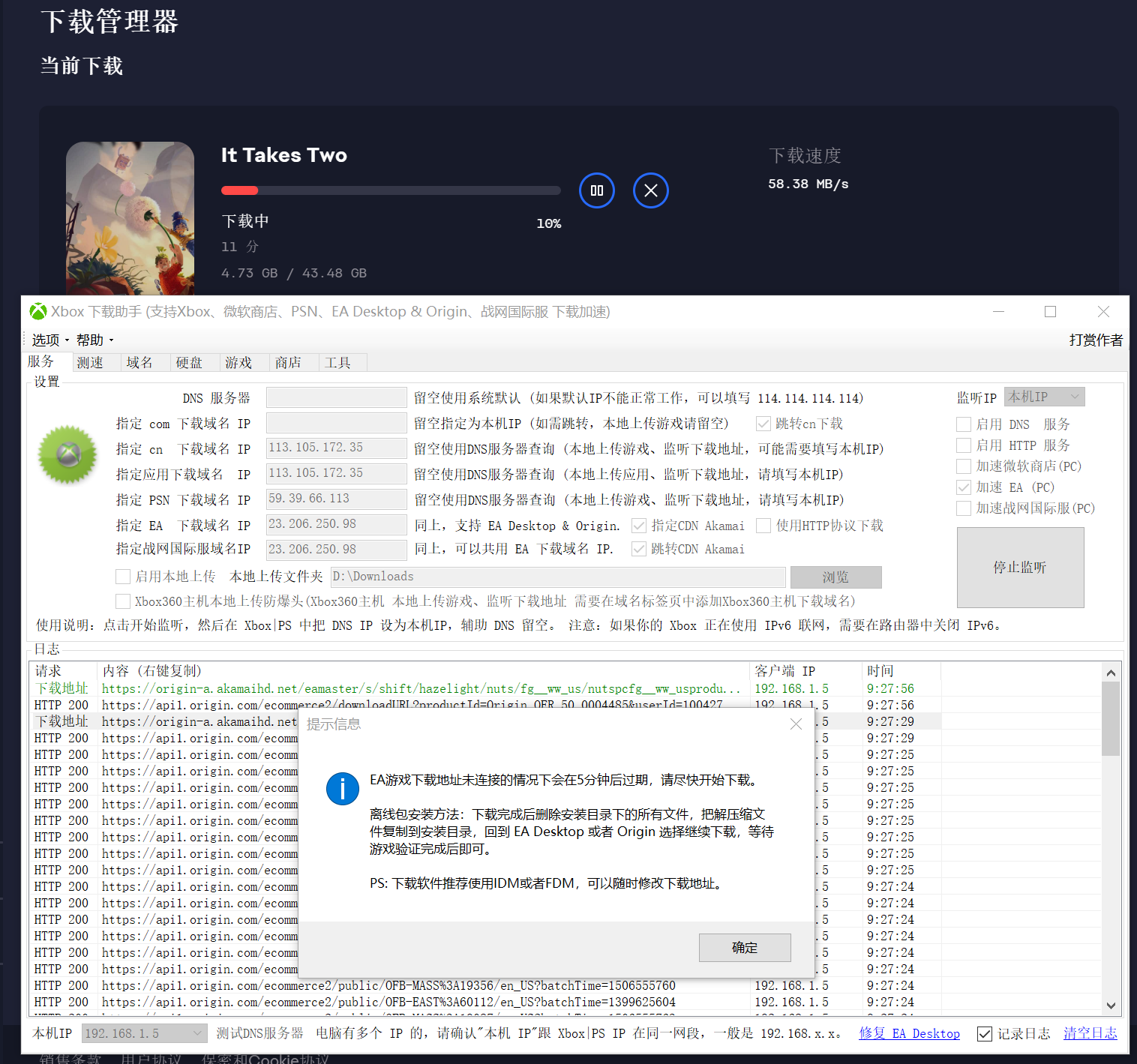Click the 客户端 IP column header
This screenshot has height=1064, width=1137.
pos(805,671)
